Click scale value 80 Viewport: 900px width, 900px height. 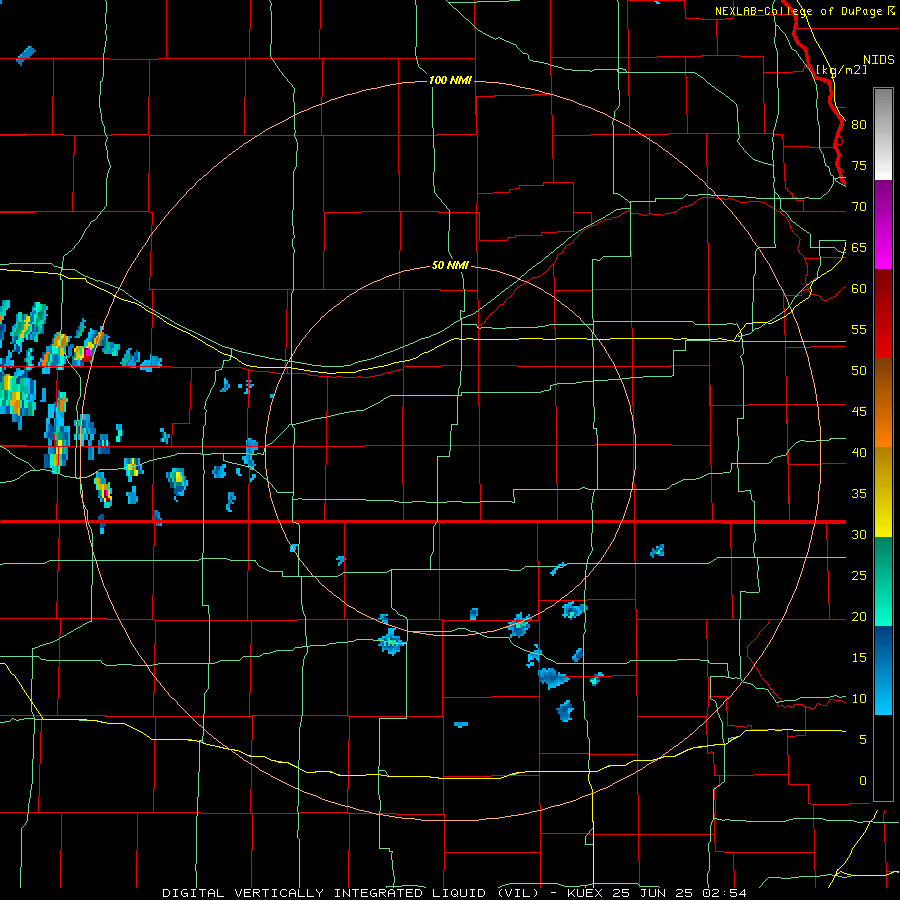859,125
